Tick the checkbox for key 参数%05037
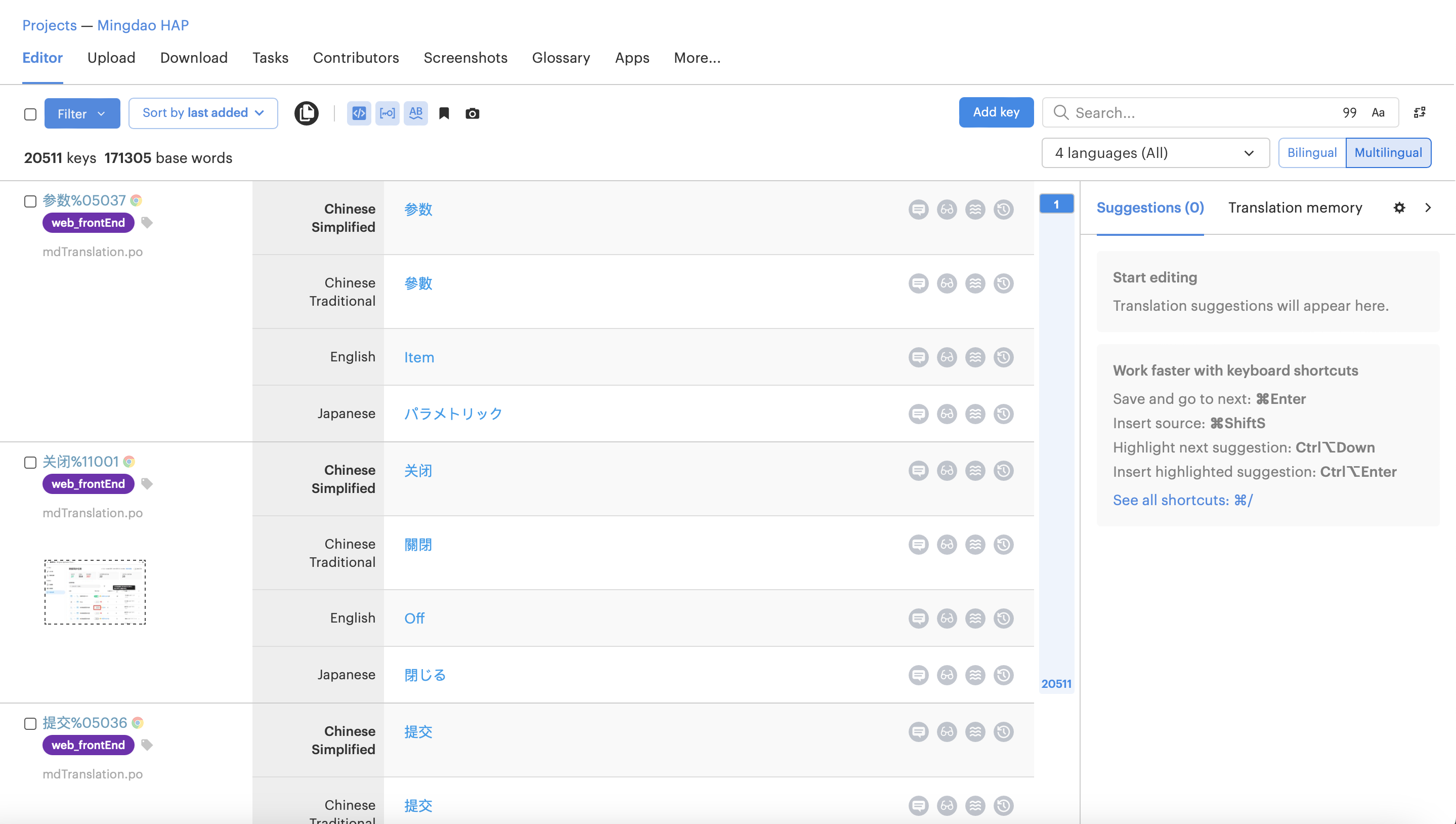 [x=30, y=201]
